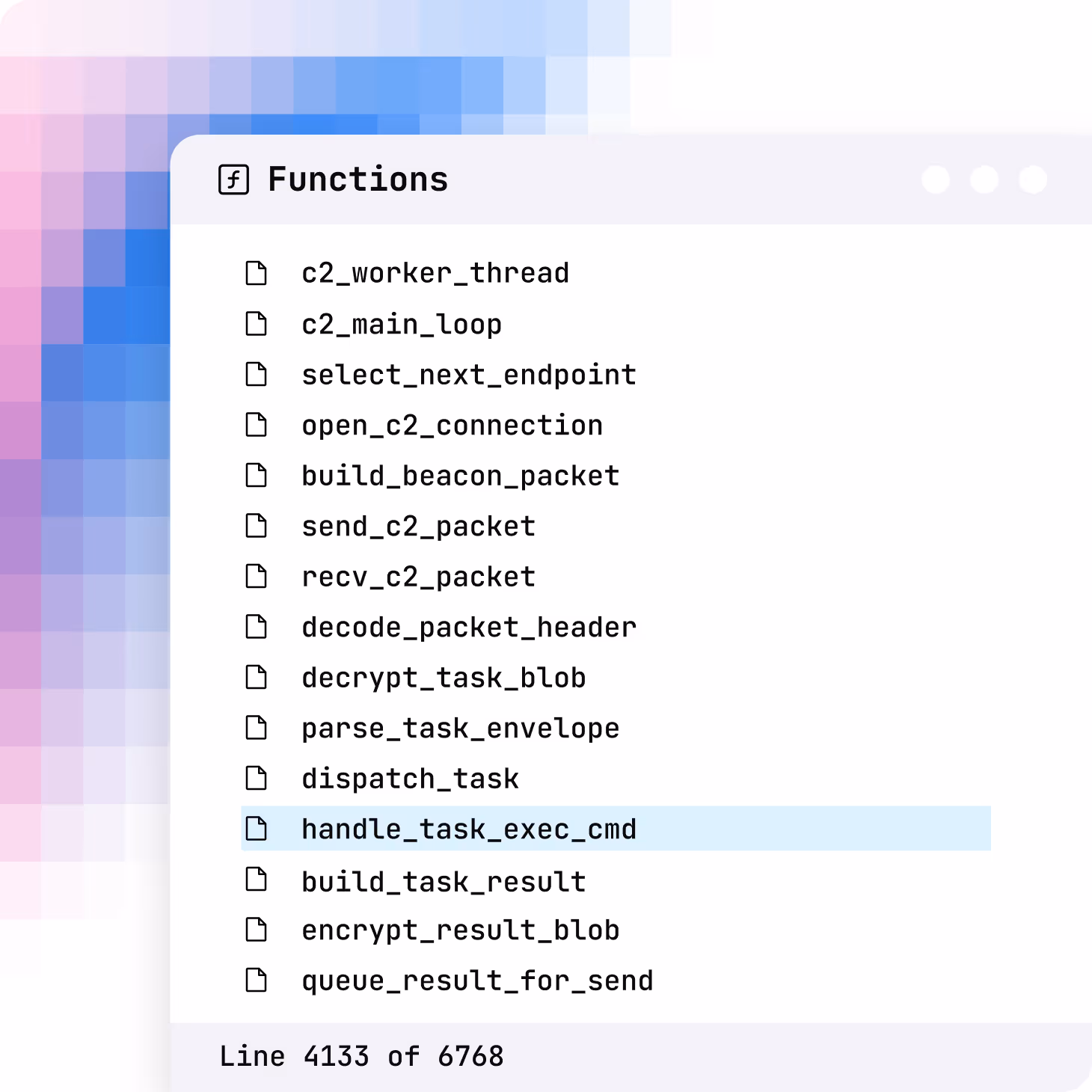Image resolution: width=1092 pixels, height=1092 pixels.
Task: Select the encrypt_result_blob function
Action: pos(460,930)
